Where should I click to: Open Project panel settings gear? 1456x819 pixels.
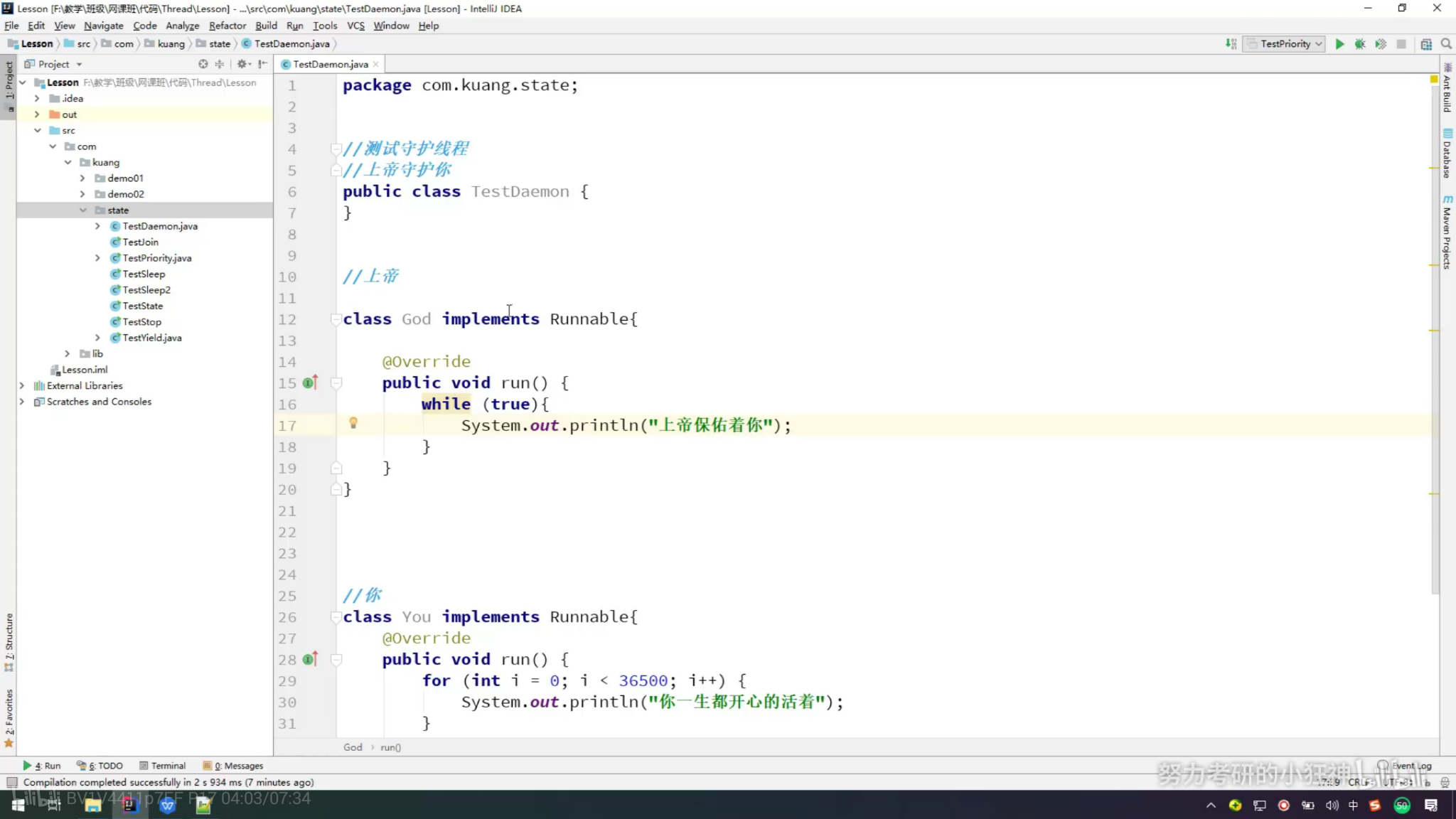click(x=243, y=64)
